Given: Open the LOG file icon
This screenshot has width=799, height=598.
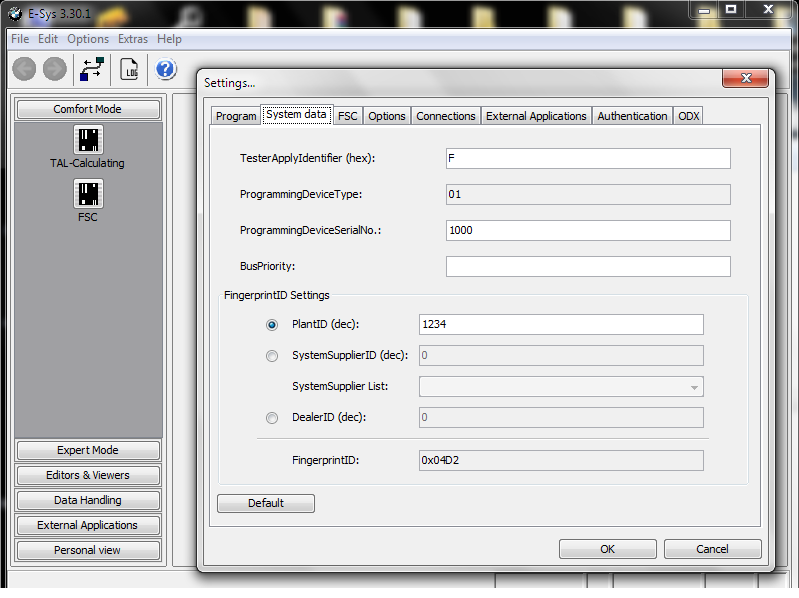Looking at the screenshot, I should (130, 69).
